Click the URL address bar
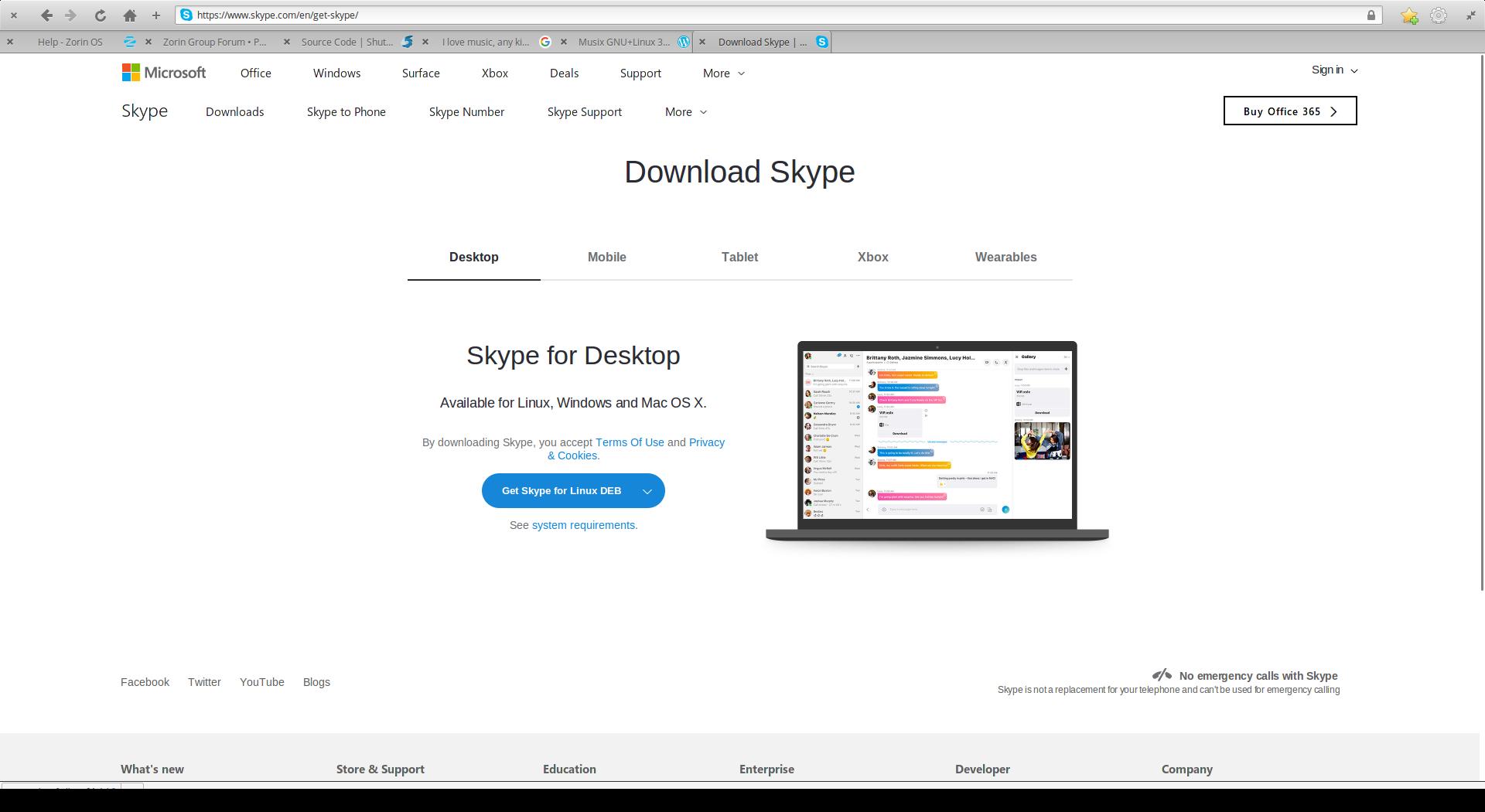 click(773, 15)
